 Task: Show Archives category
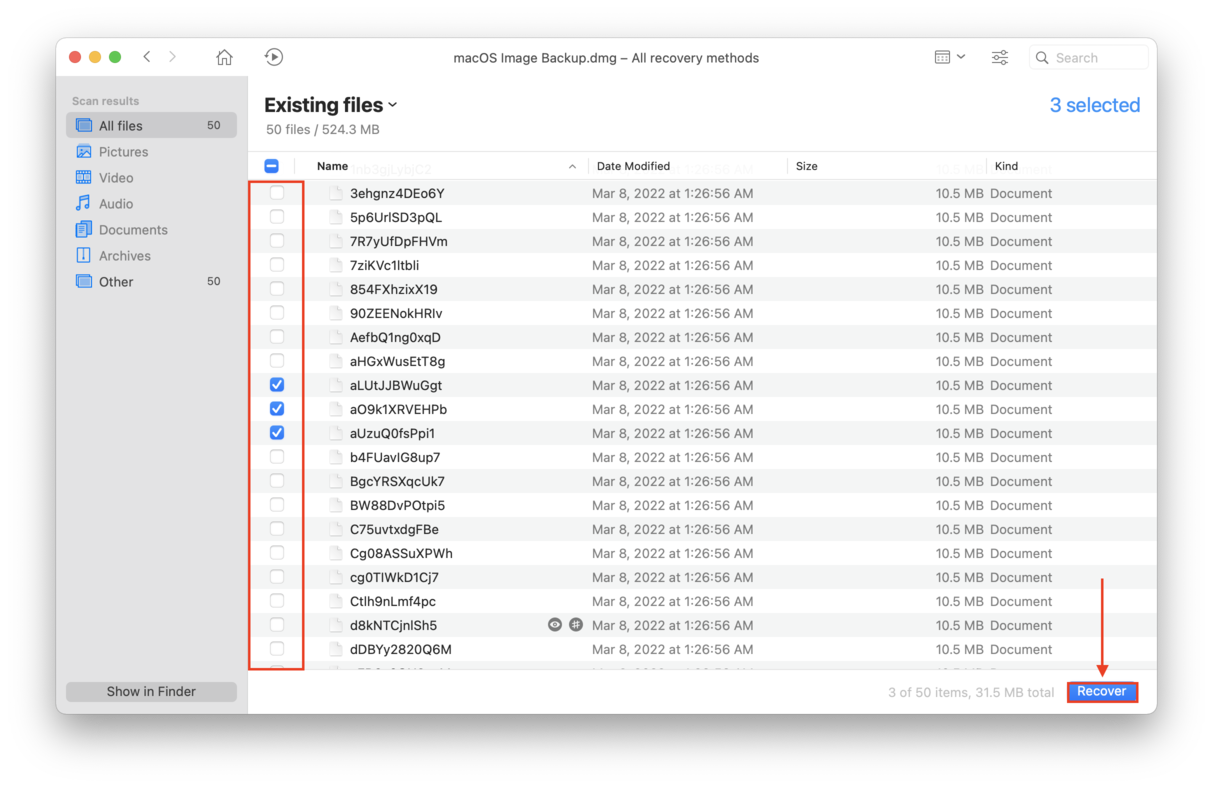pos(151,256)
